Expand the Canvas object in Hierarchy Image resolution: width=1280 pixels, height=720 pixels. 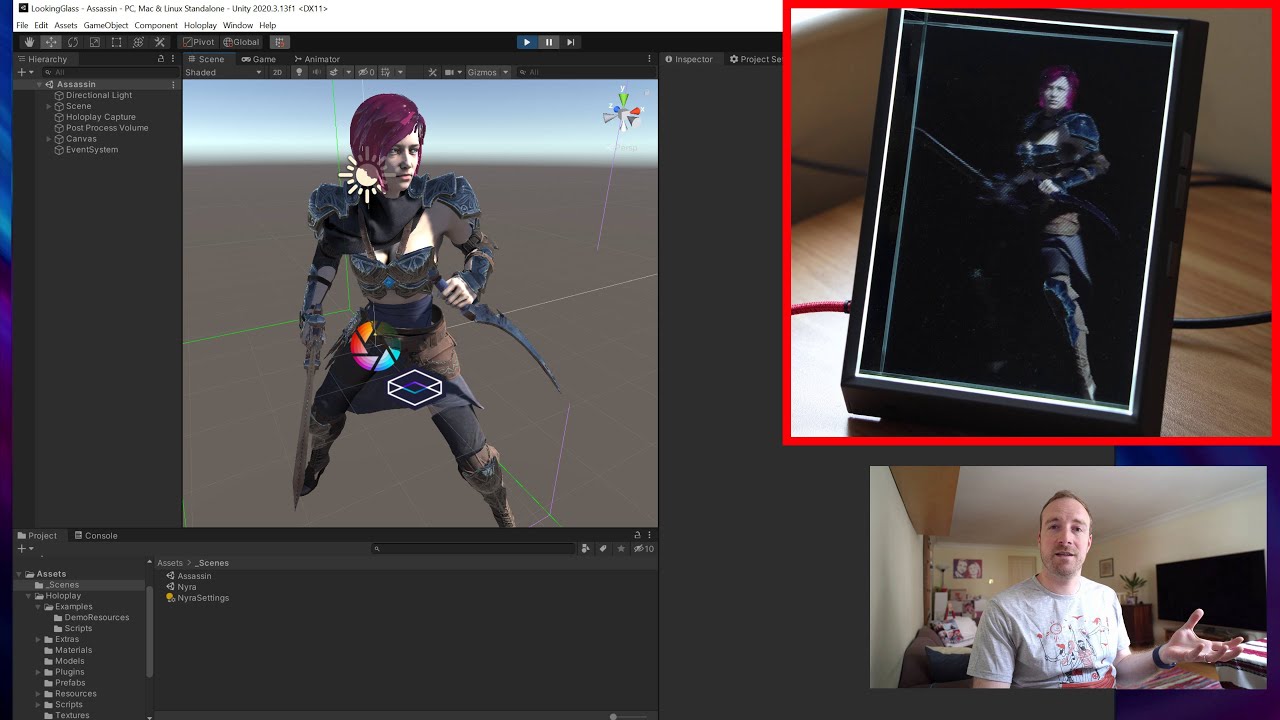tap(49, 139)
